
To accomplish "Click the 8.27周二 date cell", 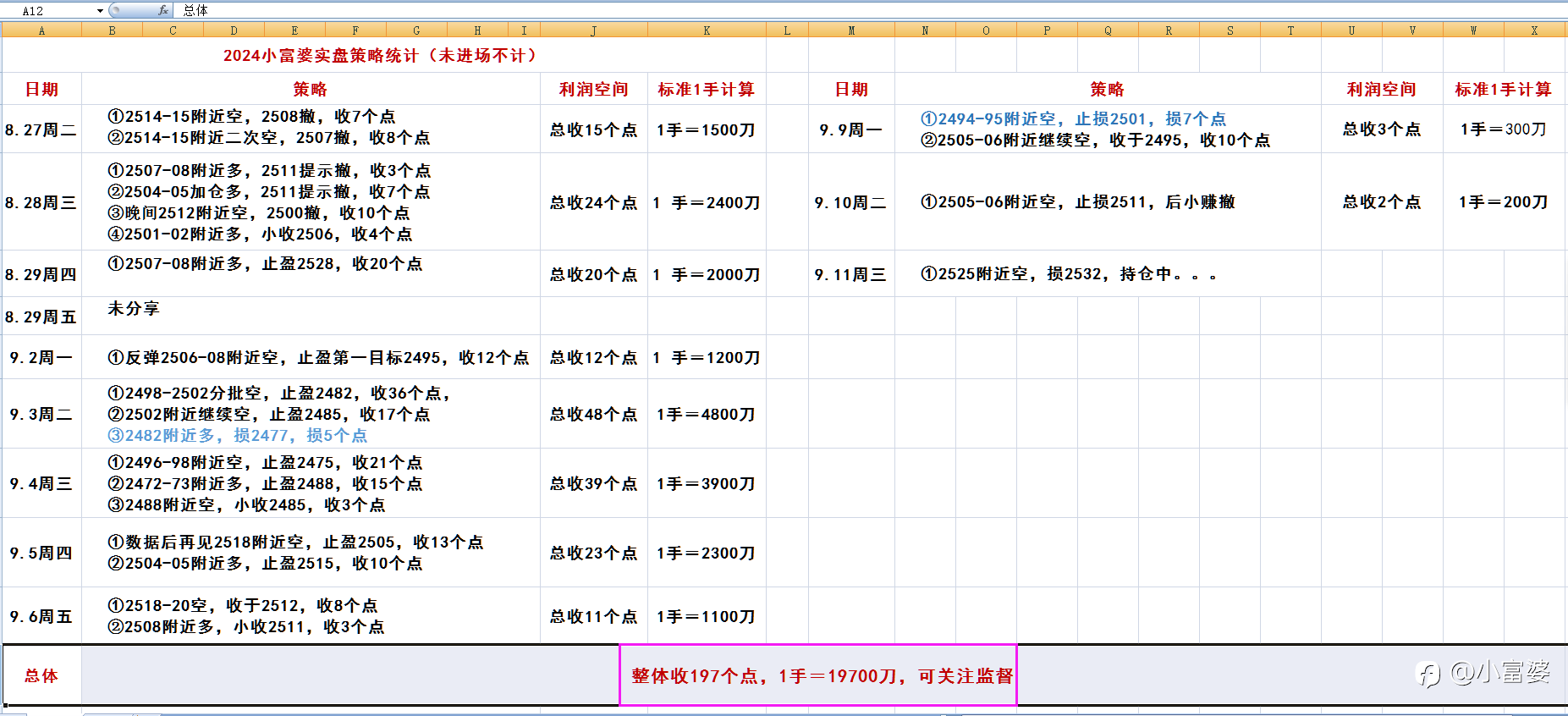I will [x=41, y=129].
